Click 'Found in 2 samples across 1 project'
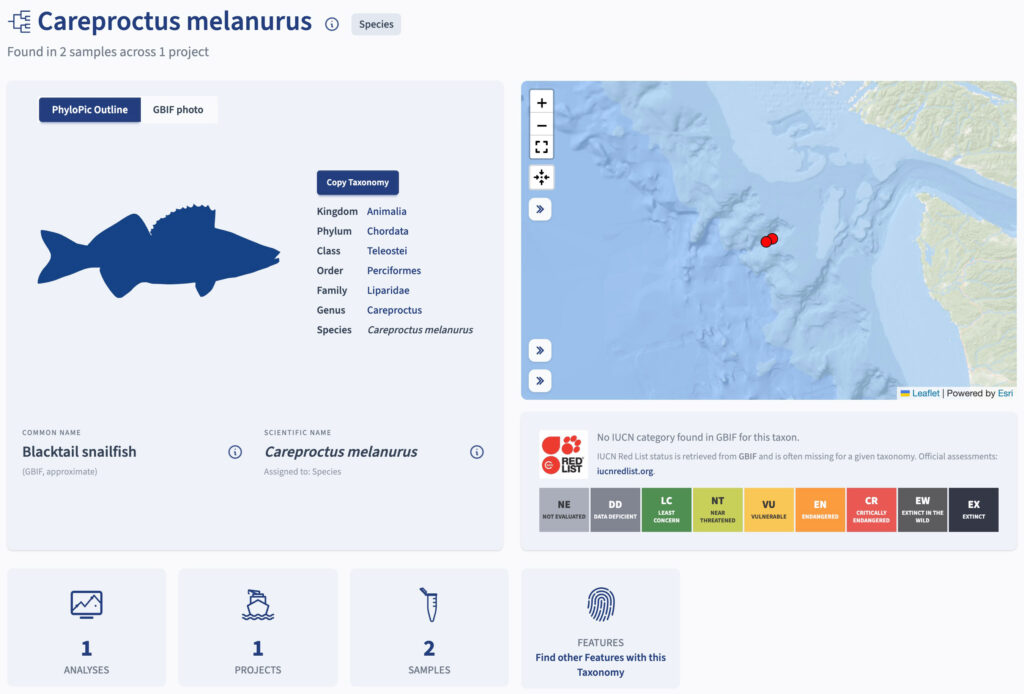Viewport: 1024px width, 694px height. click(x=108, y=52)
